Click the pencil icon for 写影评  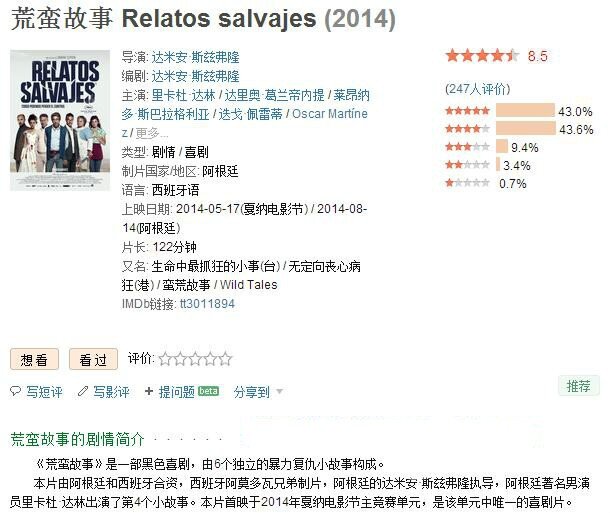click(x=82, y=391)
